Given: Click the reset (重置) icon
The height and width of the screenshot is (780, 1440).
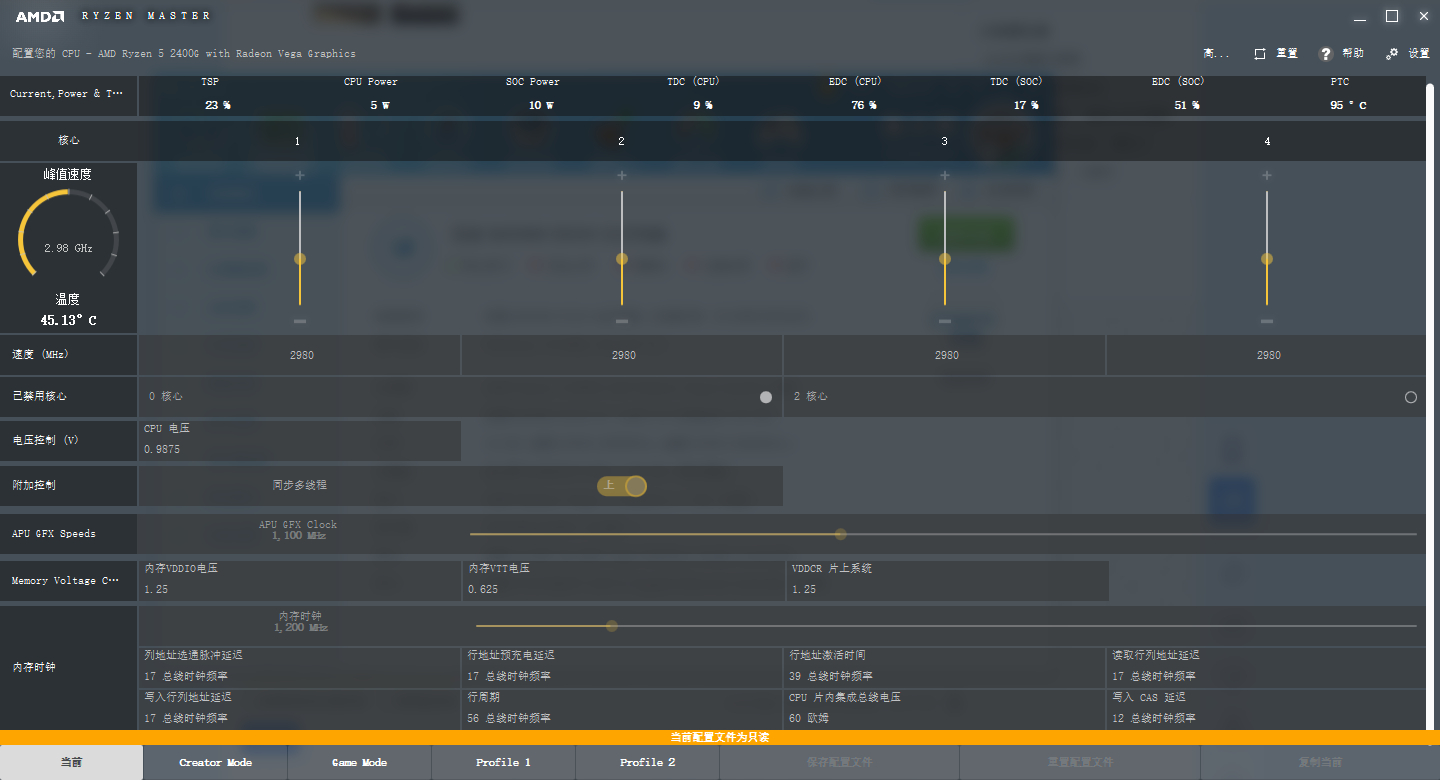Looking at the screenshot, I should coord(1260,54).
